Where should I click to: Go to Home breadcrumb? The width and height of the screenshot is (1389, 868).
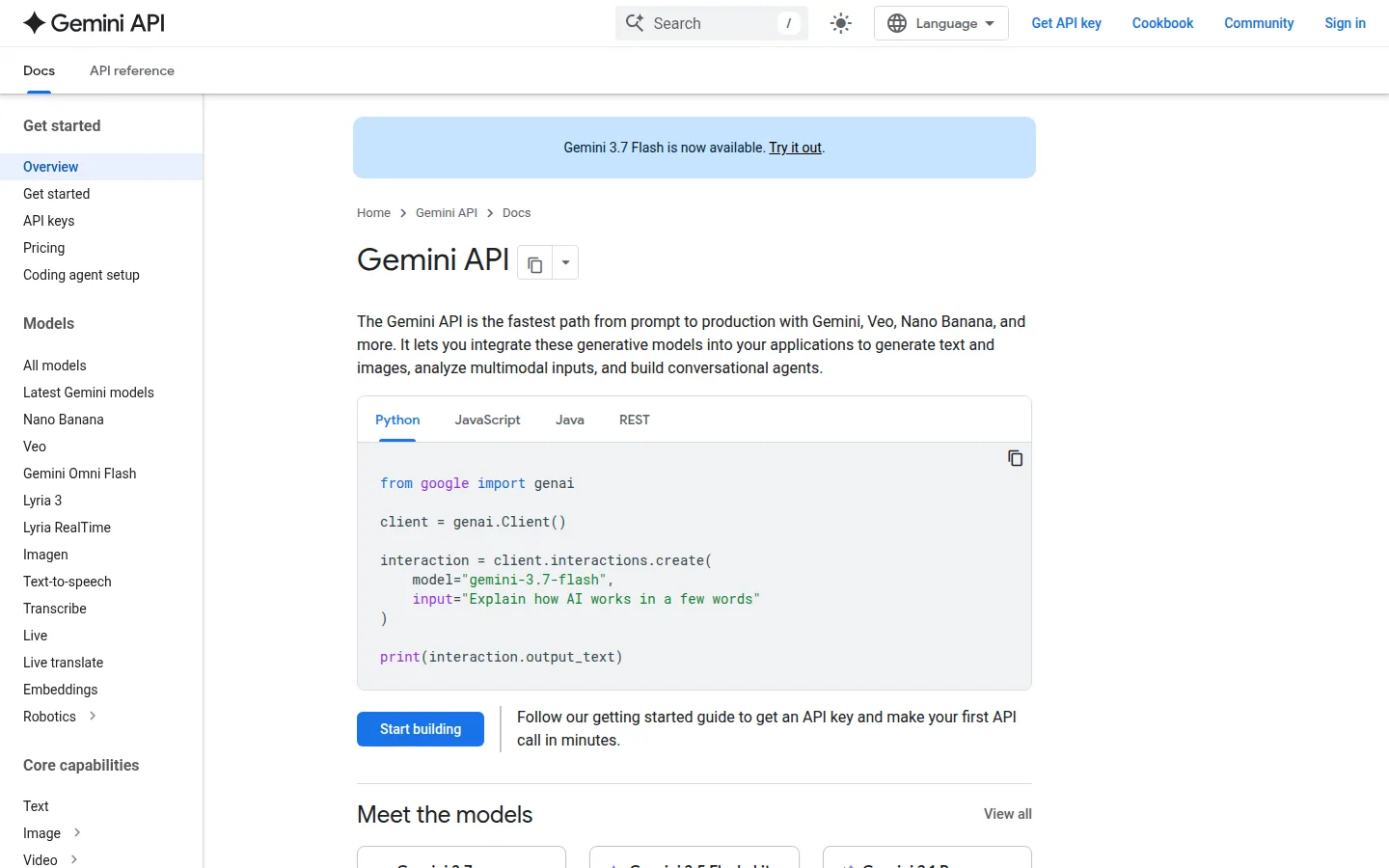(373, 213)
